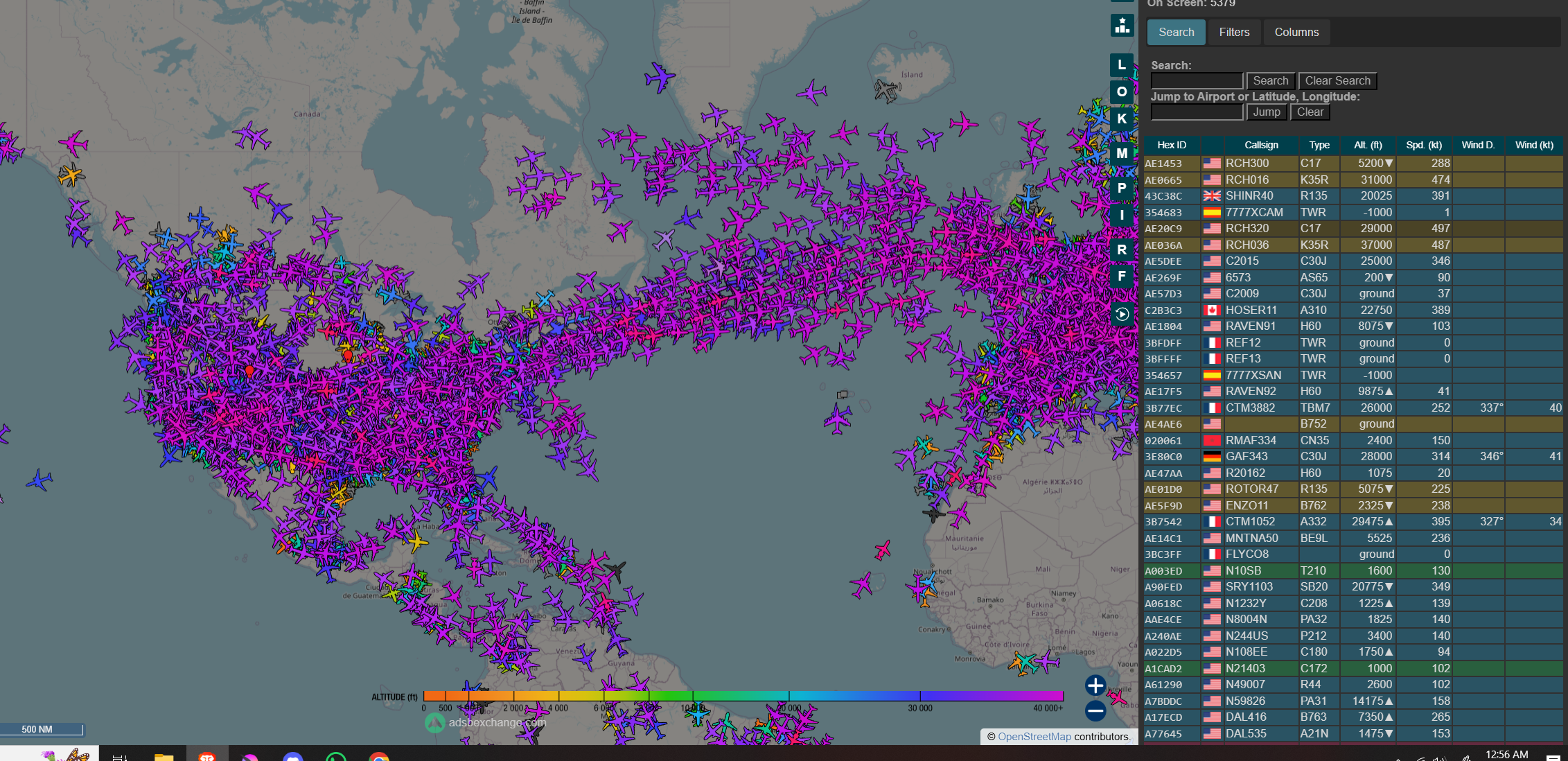Click the replay playback icon button
The image size is (1568, 761).
tap(1122, 314)
